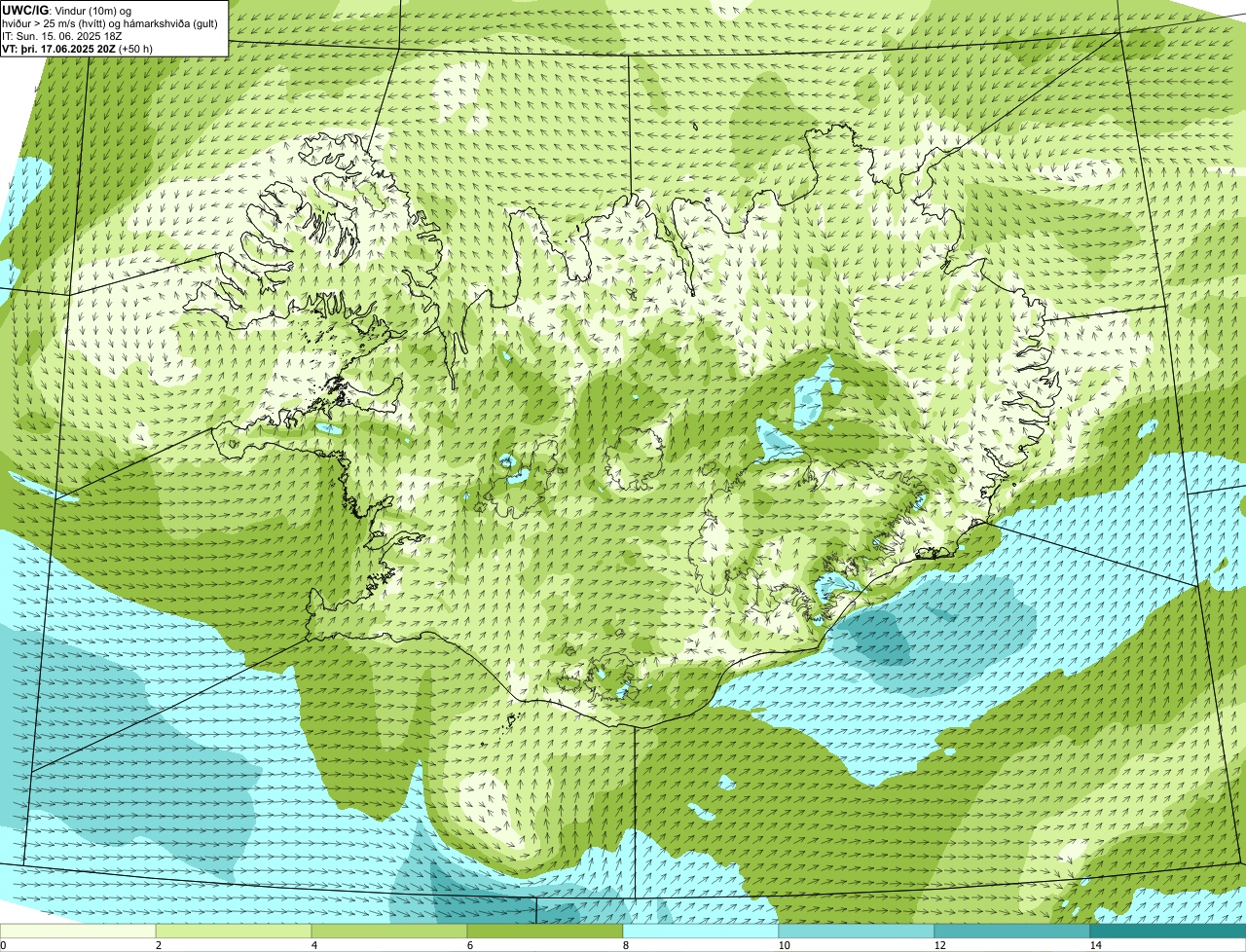Click the 4–6 m/s green colorbar segment
This screenshot has height=952, width=1246.
tap(389, 932)
